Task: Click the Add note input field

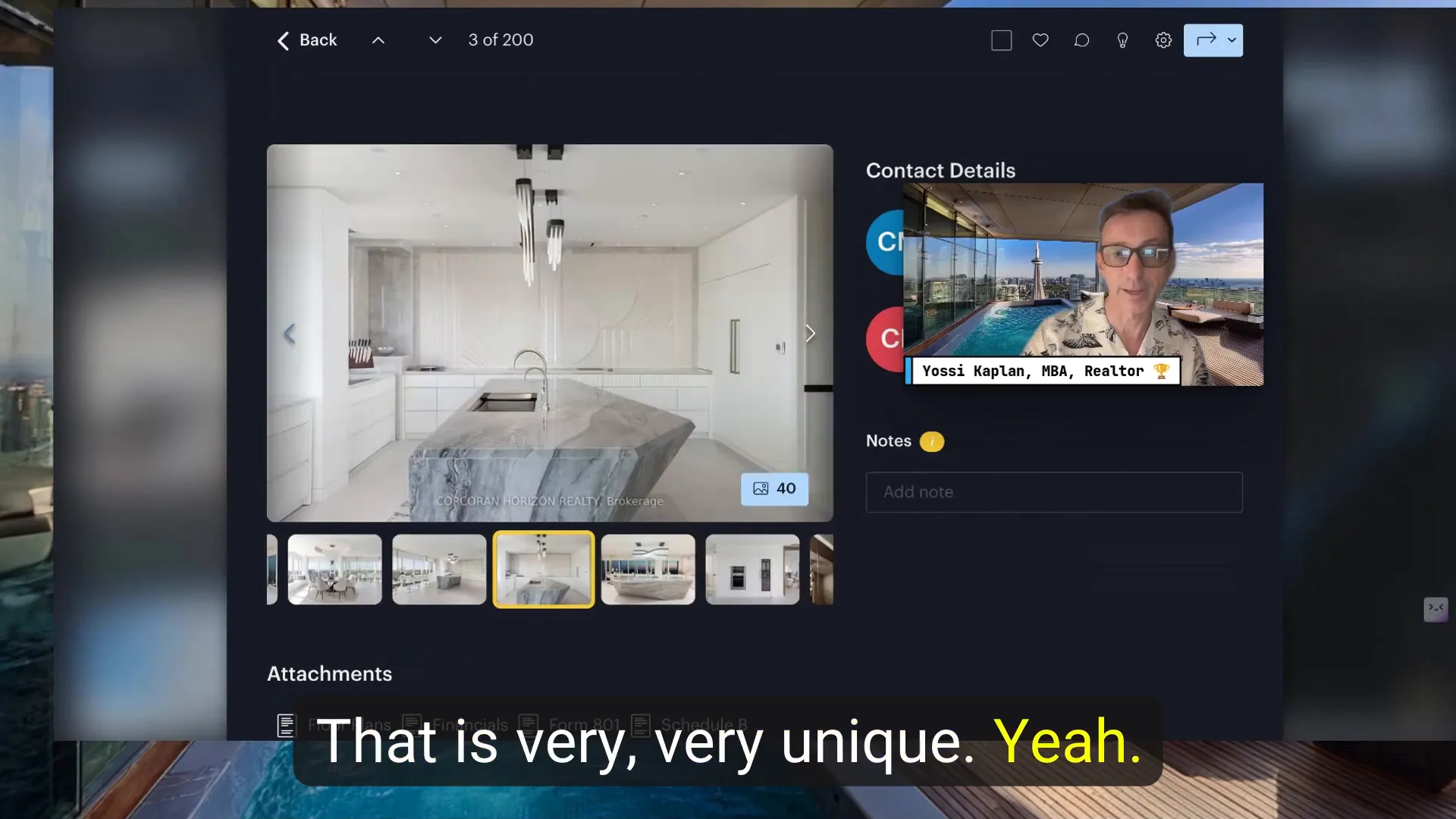Action: click(1054, 492)
